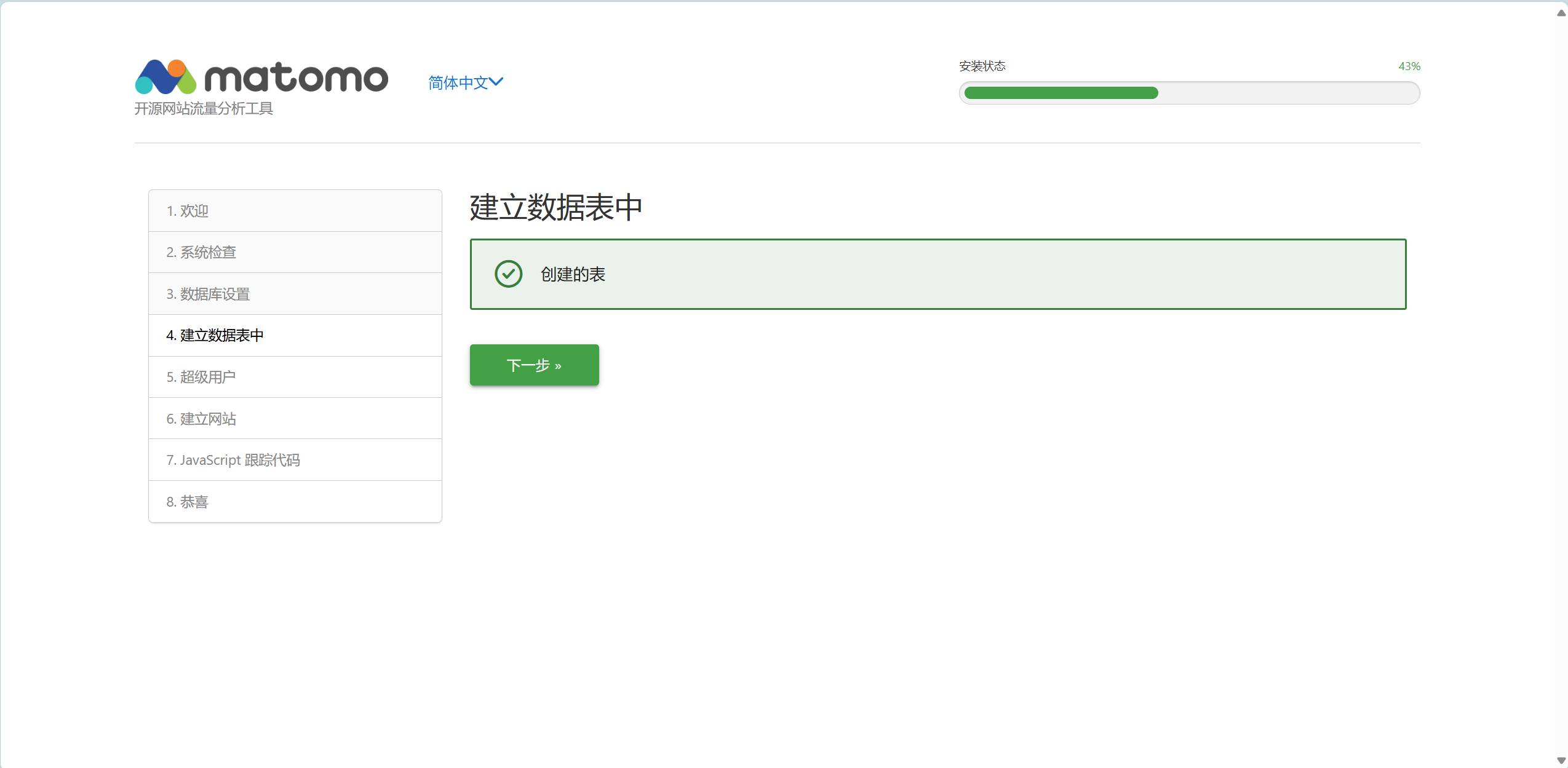The width and height of the screenshot is (1568, 768).
Task: Click the 创建的表 success message box
Action: [937, 274]
